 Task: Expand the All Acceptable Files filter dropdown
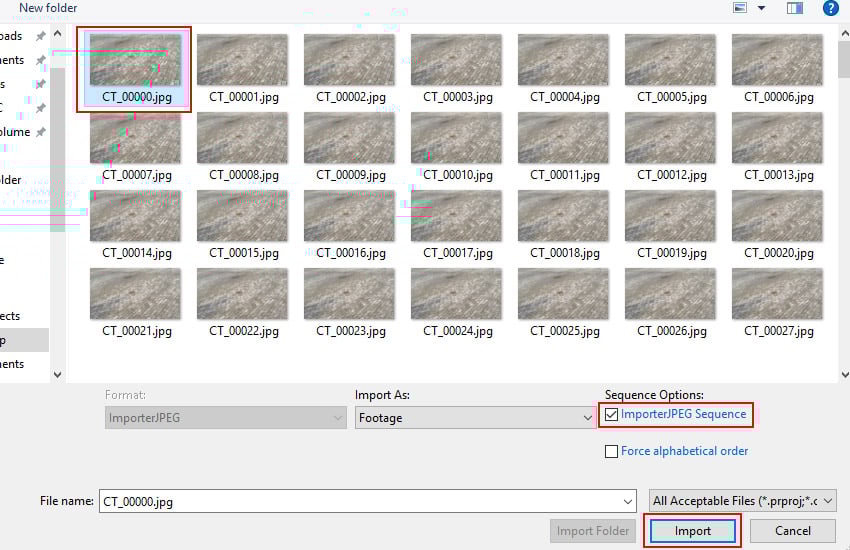[743, 501]
